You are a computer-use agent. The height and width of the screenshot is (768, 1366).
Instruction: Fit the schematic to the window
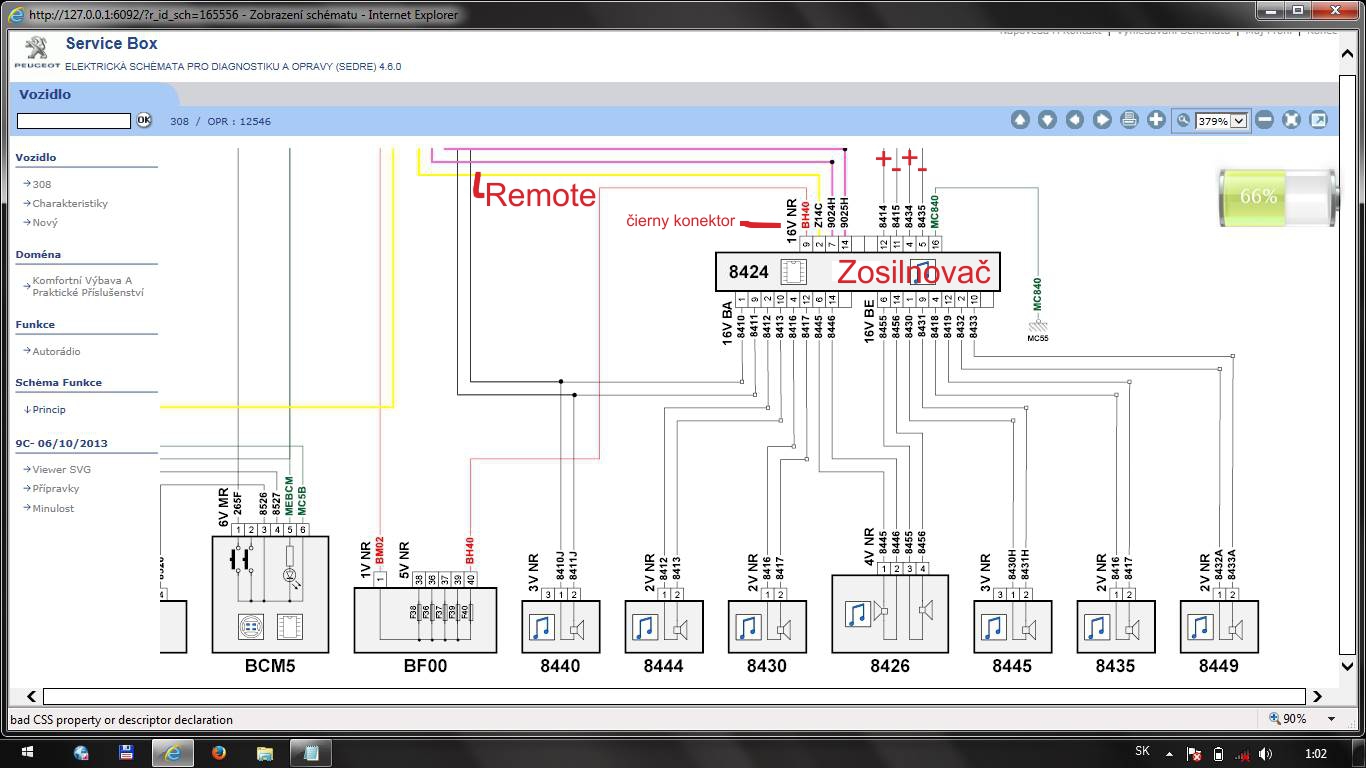tap(1291, 120)
